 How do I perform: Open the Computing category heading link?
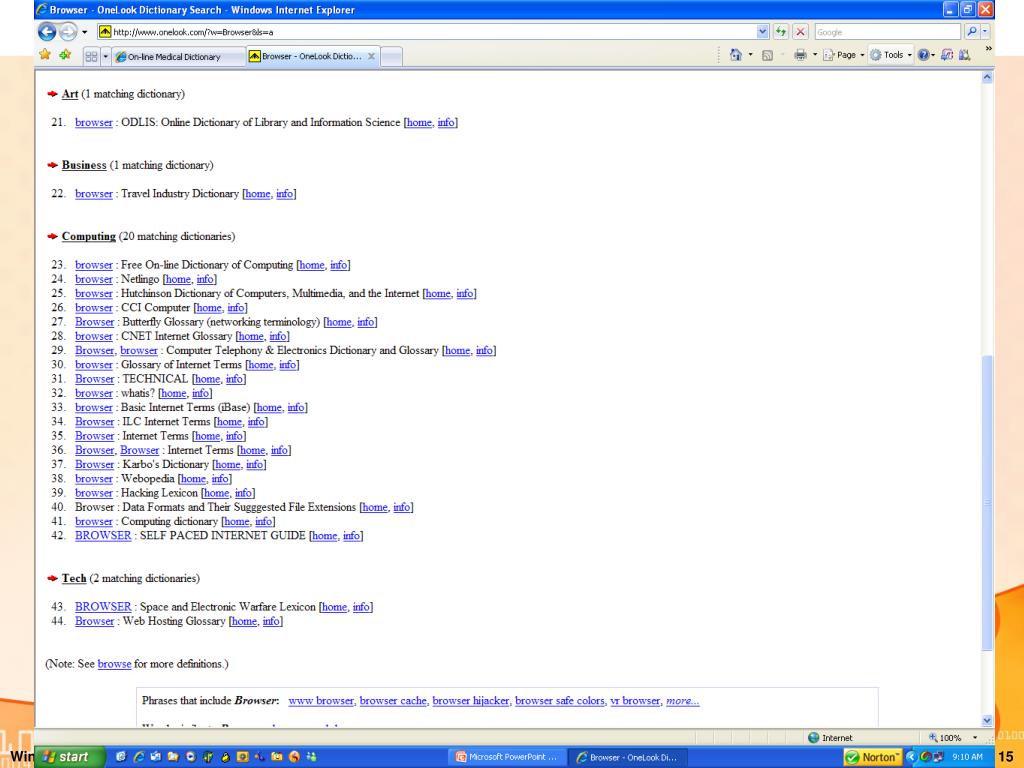click(88, 236)
